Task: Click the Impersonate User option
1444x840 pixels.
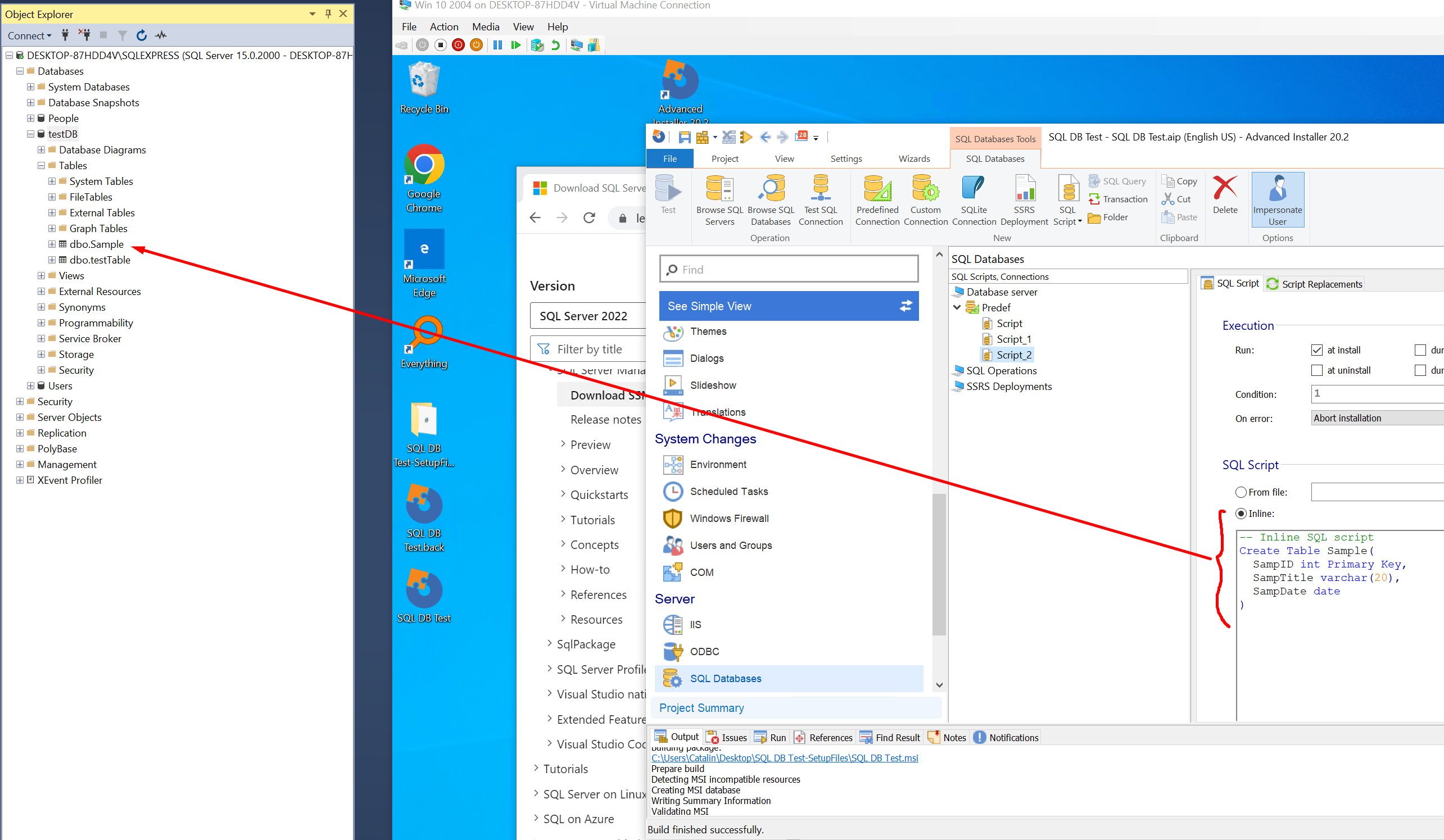Action: pos(1277,199)
